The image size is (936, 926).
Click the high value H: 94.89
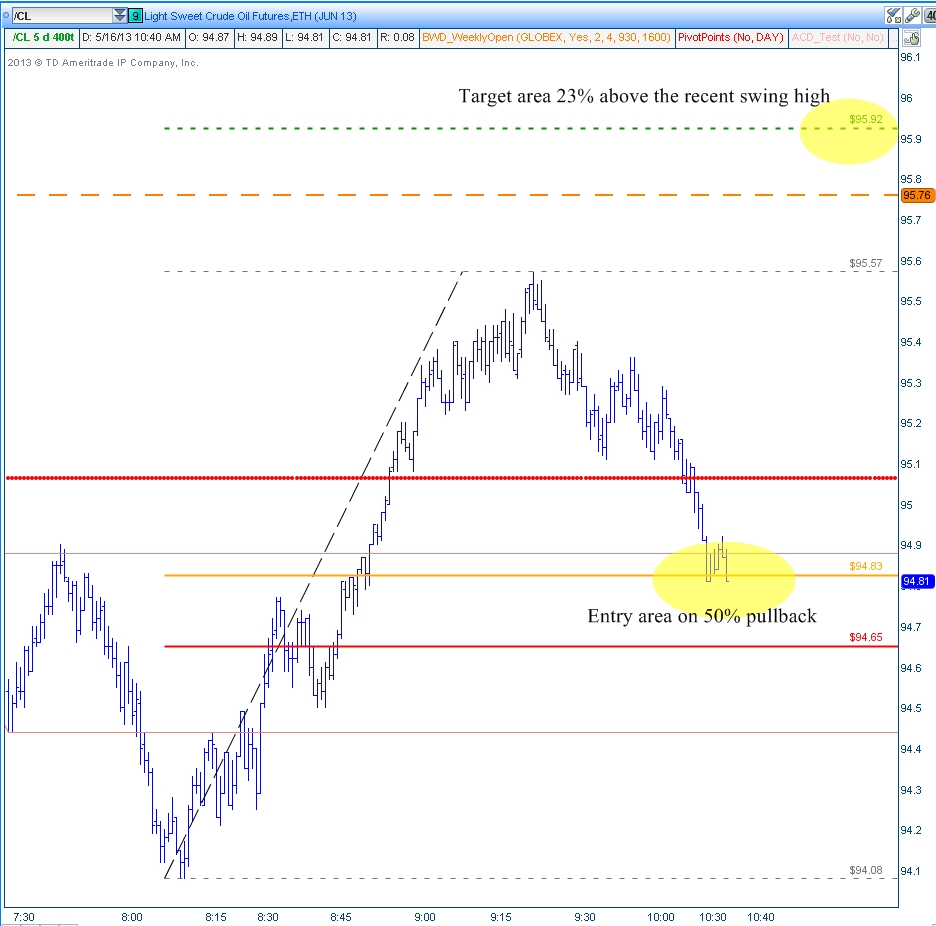pos(257,38)
